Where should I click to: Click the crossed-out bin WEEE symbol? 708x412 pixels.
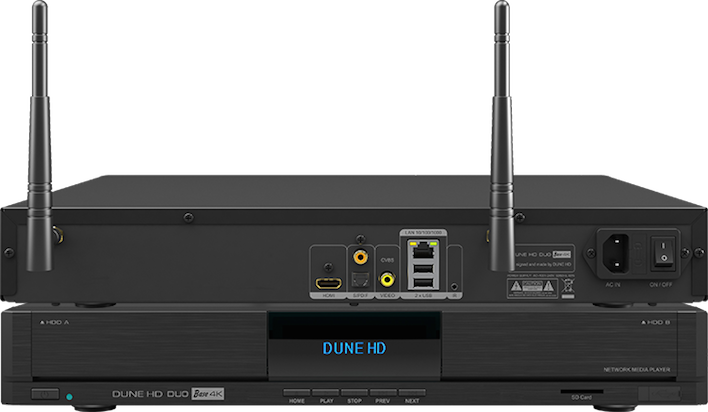tap(568, 288)
